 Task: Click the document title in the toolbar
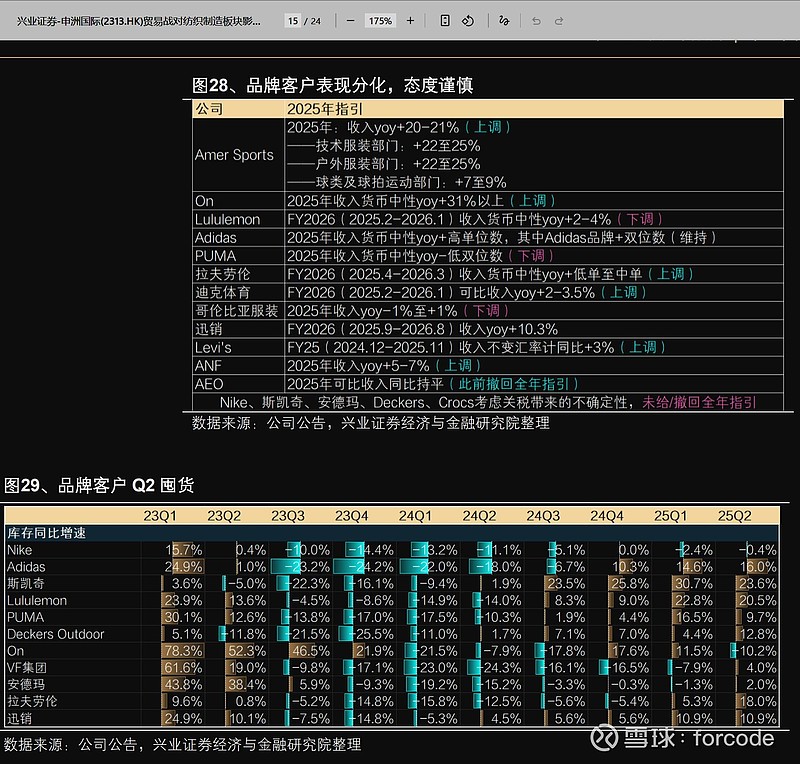[140, 20]
